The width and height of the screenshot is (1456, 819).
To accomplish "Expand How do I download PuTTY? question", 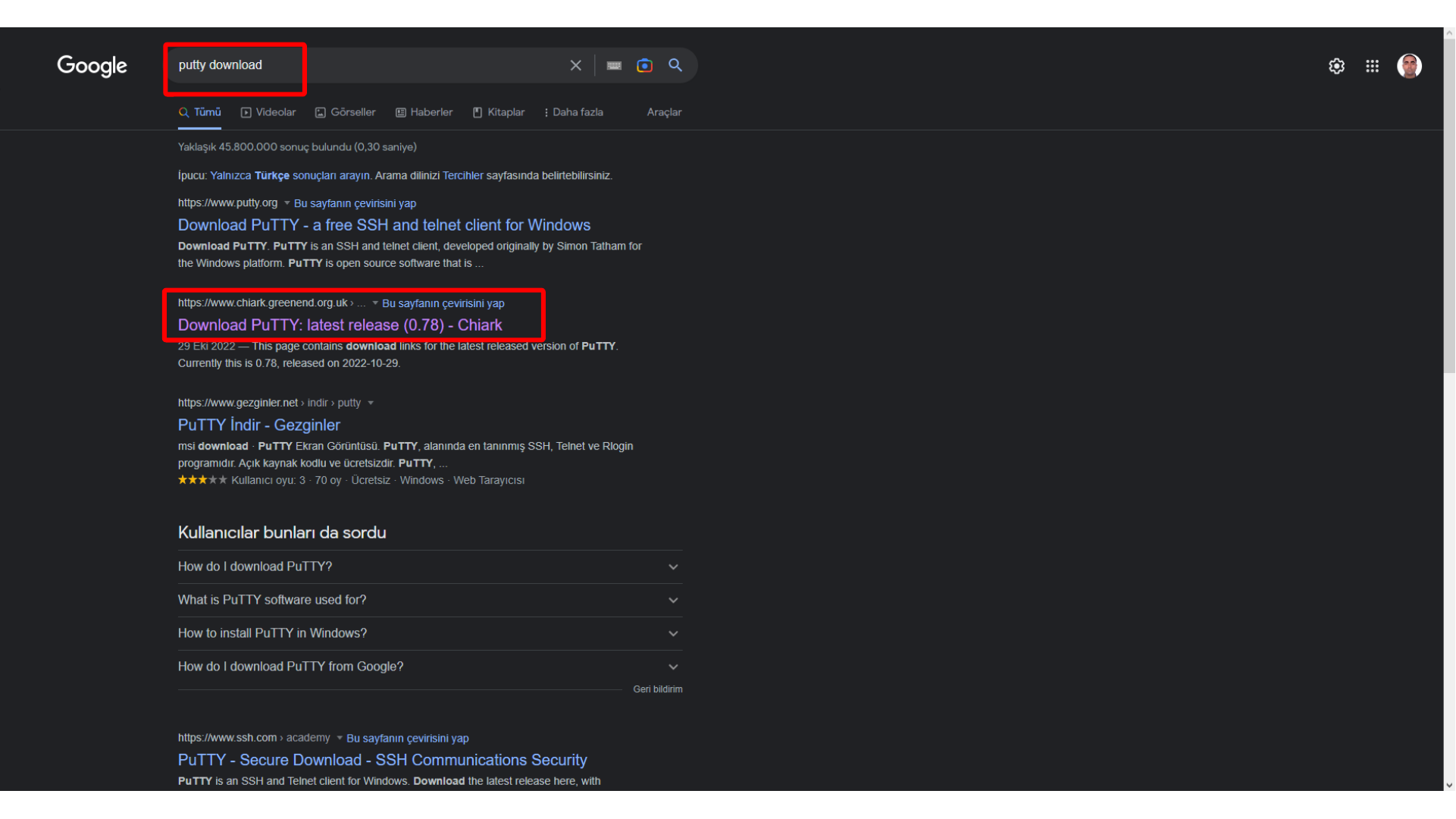I will tap(430, 567).
